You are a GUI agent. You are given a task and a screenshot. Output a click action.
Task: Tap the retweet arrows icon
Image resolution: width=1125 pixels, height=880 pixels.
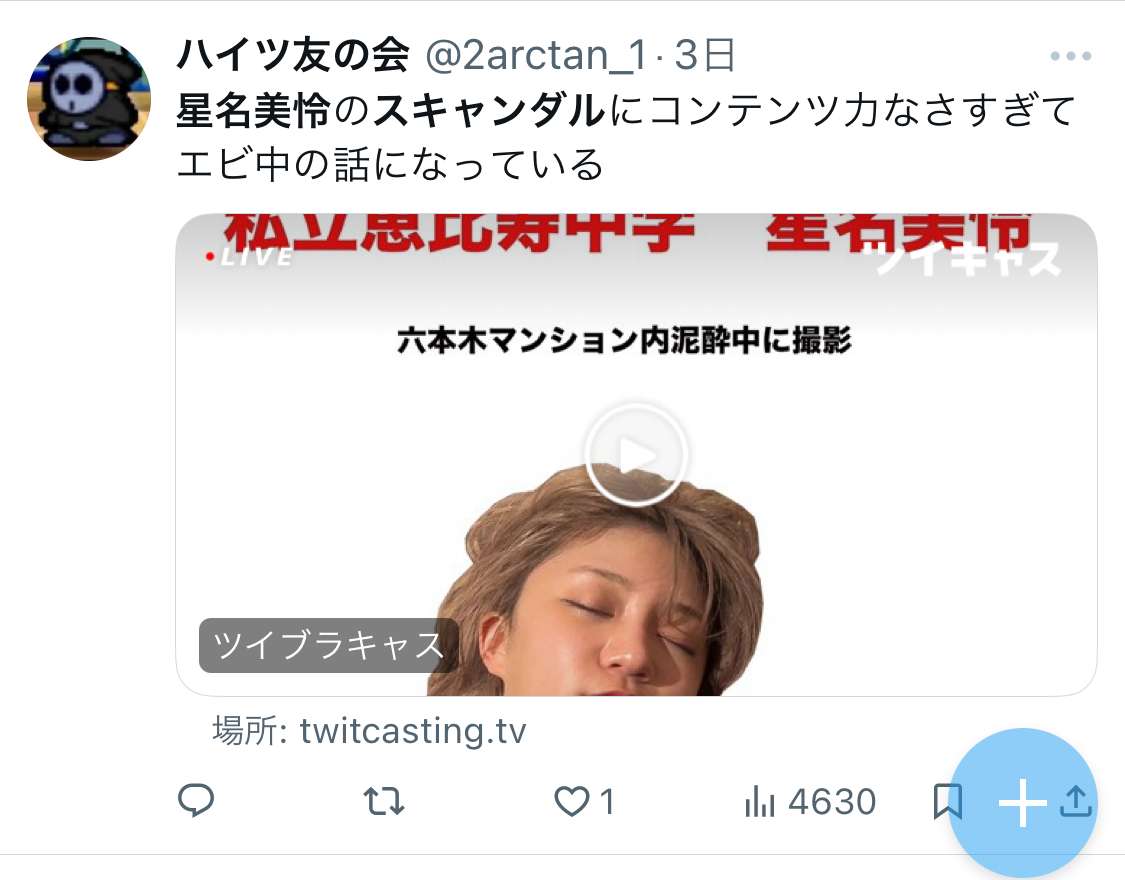pos(384,801)
